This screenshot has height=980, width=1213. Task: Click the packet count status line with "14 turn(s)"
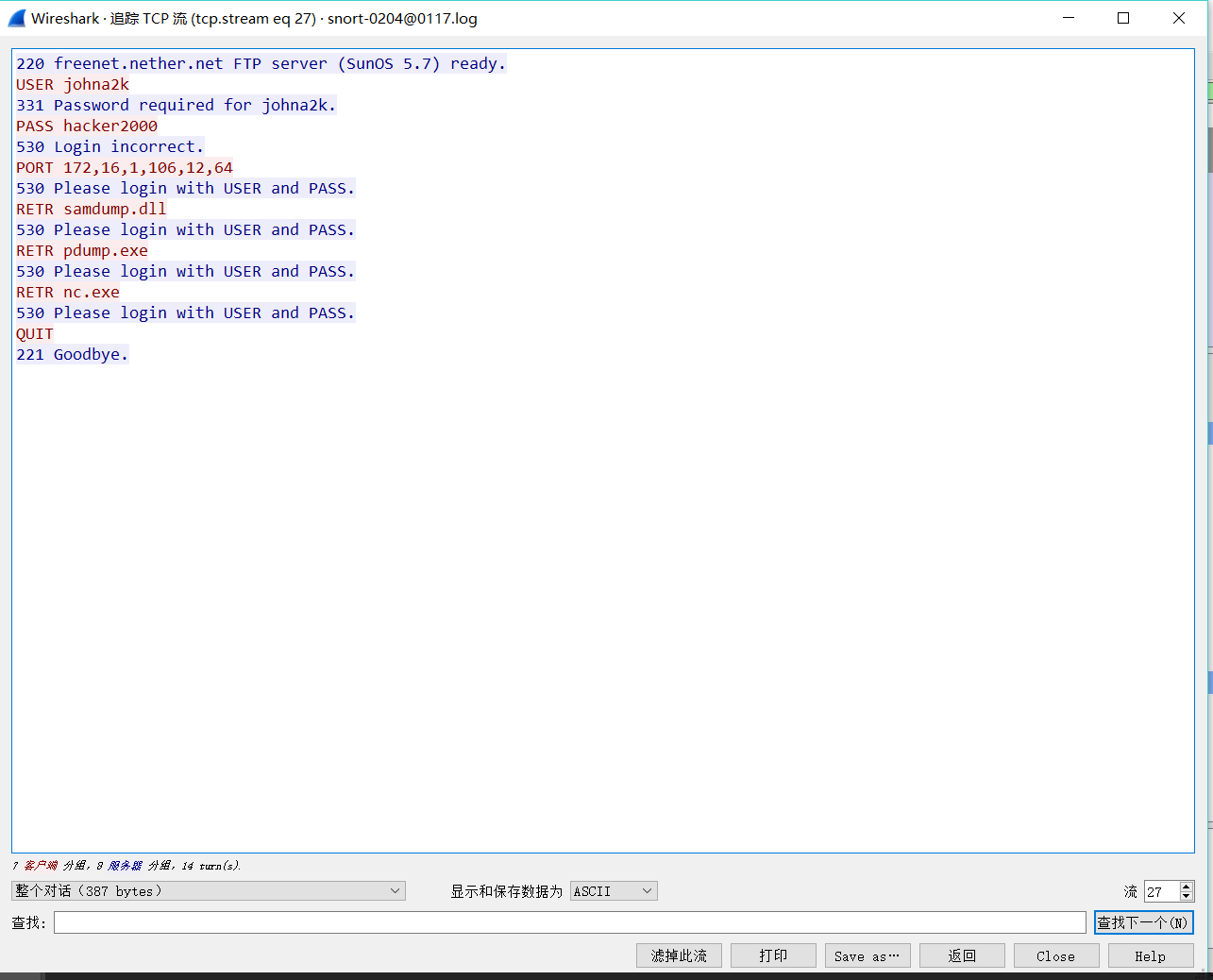coord(126,866)
